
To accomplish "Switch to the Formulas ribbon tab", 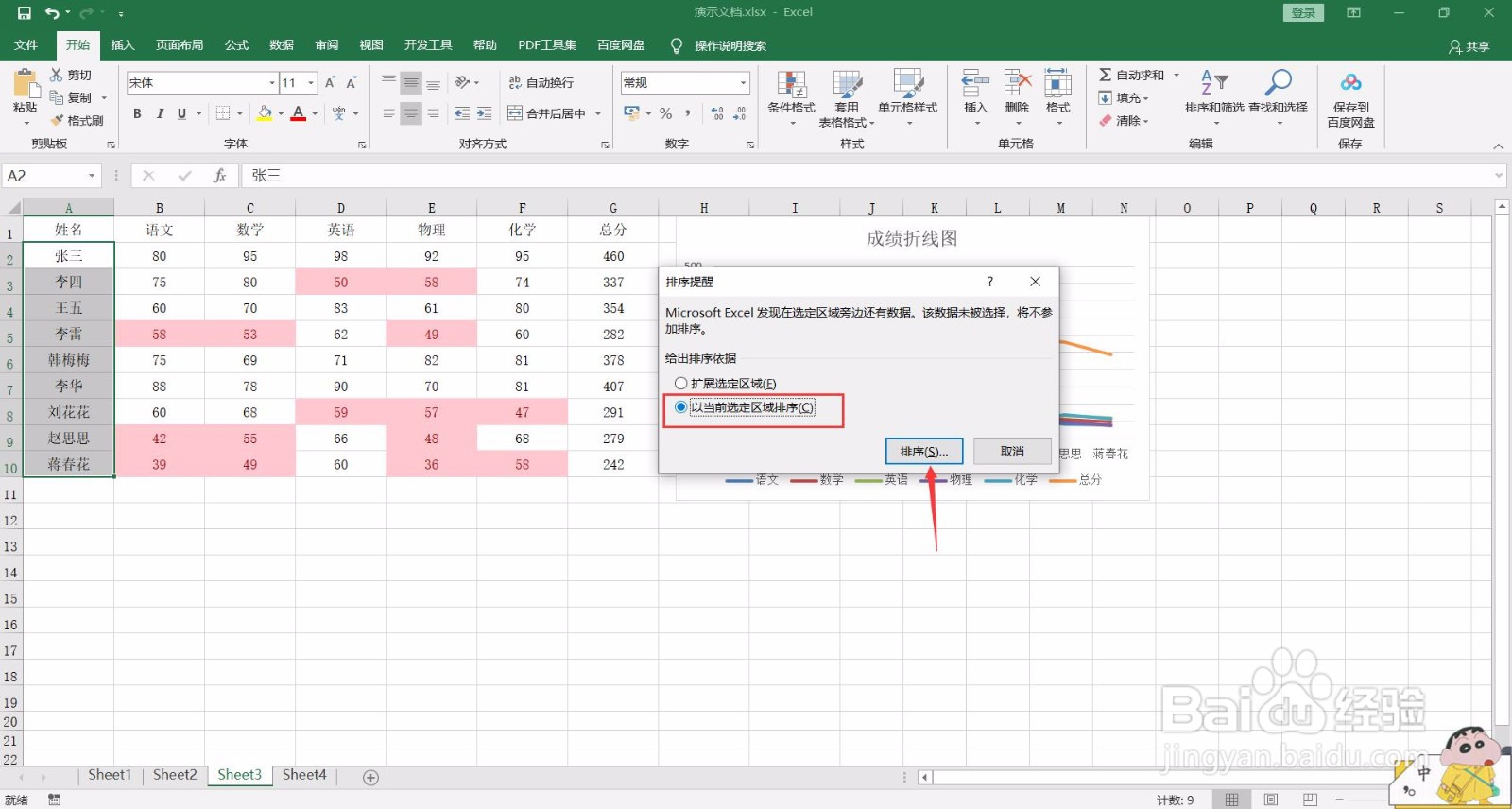I will (x=236, y=45).
